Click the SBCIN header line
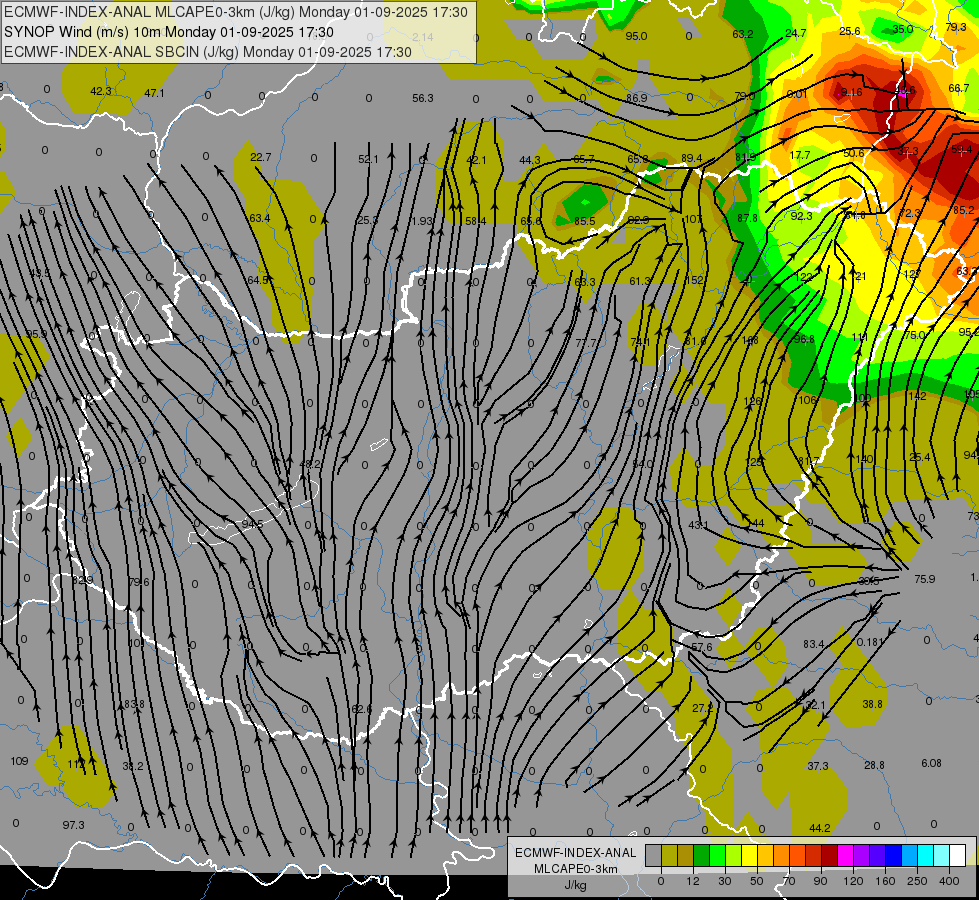The image size is (979, 900). [207, 52]
